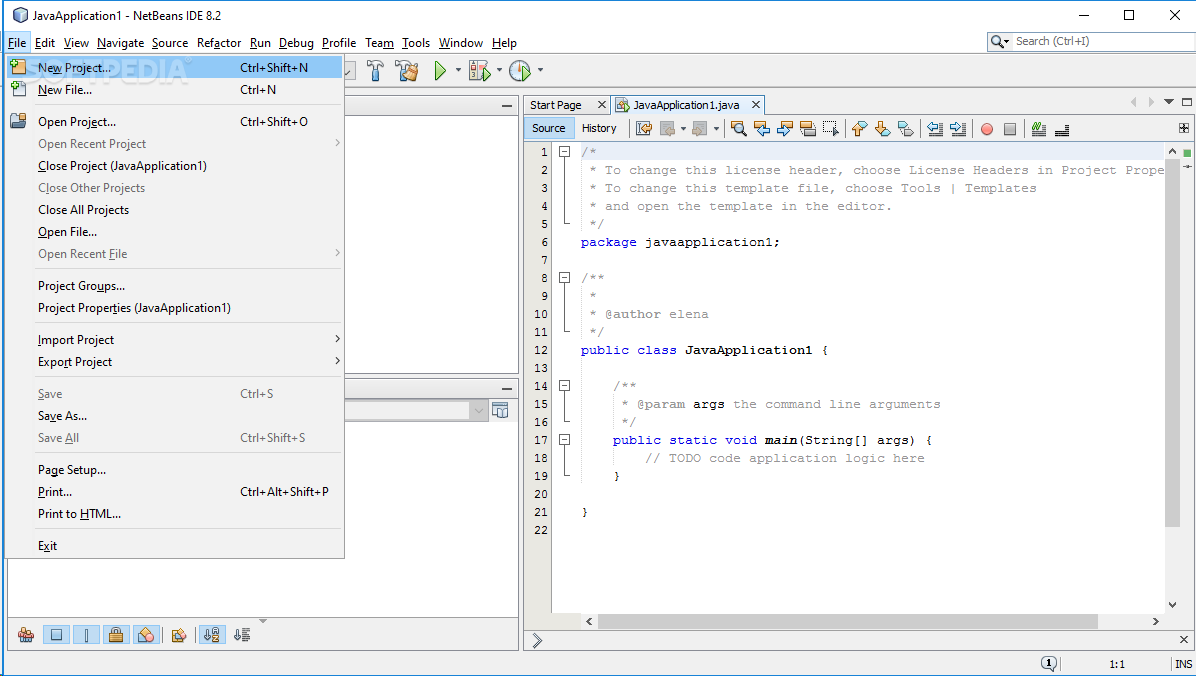Click the editor scrollbar down arrow
This screenshot has height=676, width=1196.
1172,604
